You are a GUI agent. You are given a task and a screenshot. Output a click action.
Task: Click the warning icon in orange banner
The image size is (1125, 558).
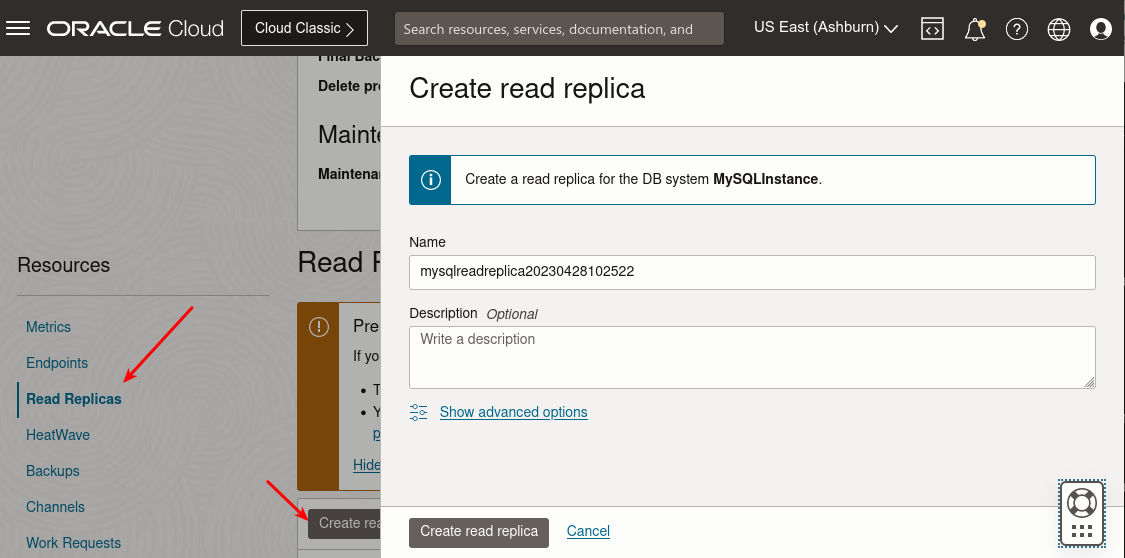click(319, 327)
